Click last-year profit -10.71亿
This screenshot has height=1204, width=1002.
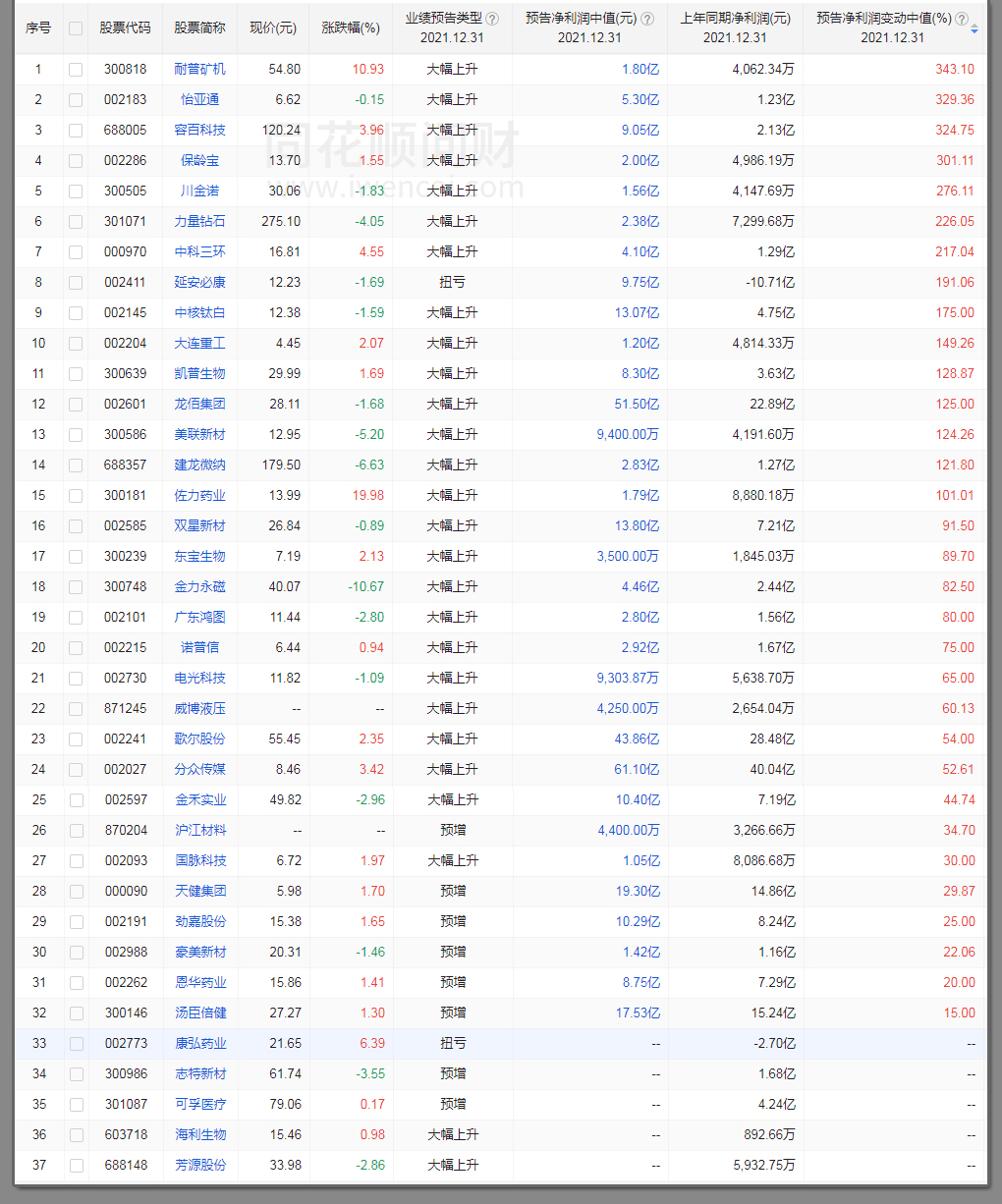pyautogui.click(x=770, y=282)
